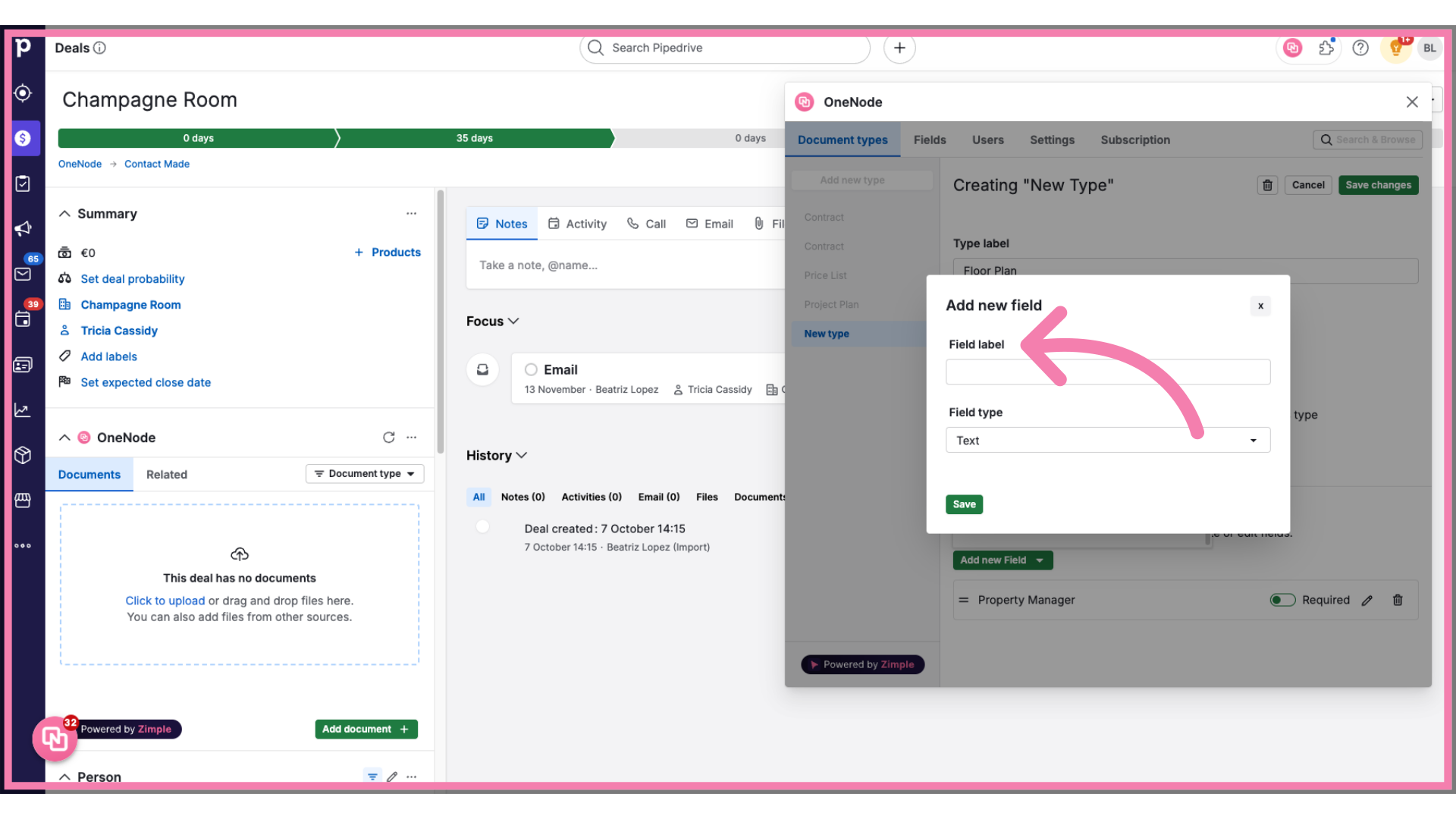Screen dimensions: 1456x819
Task: Refresh the OneNode panel
Action: click(x=389, y=438)
